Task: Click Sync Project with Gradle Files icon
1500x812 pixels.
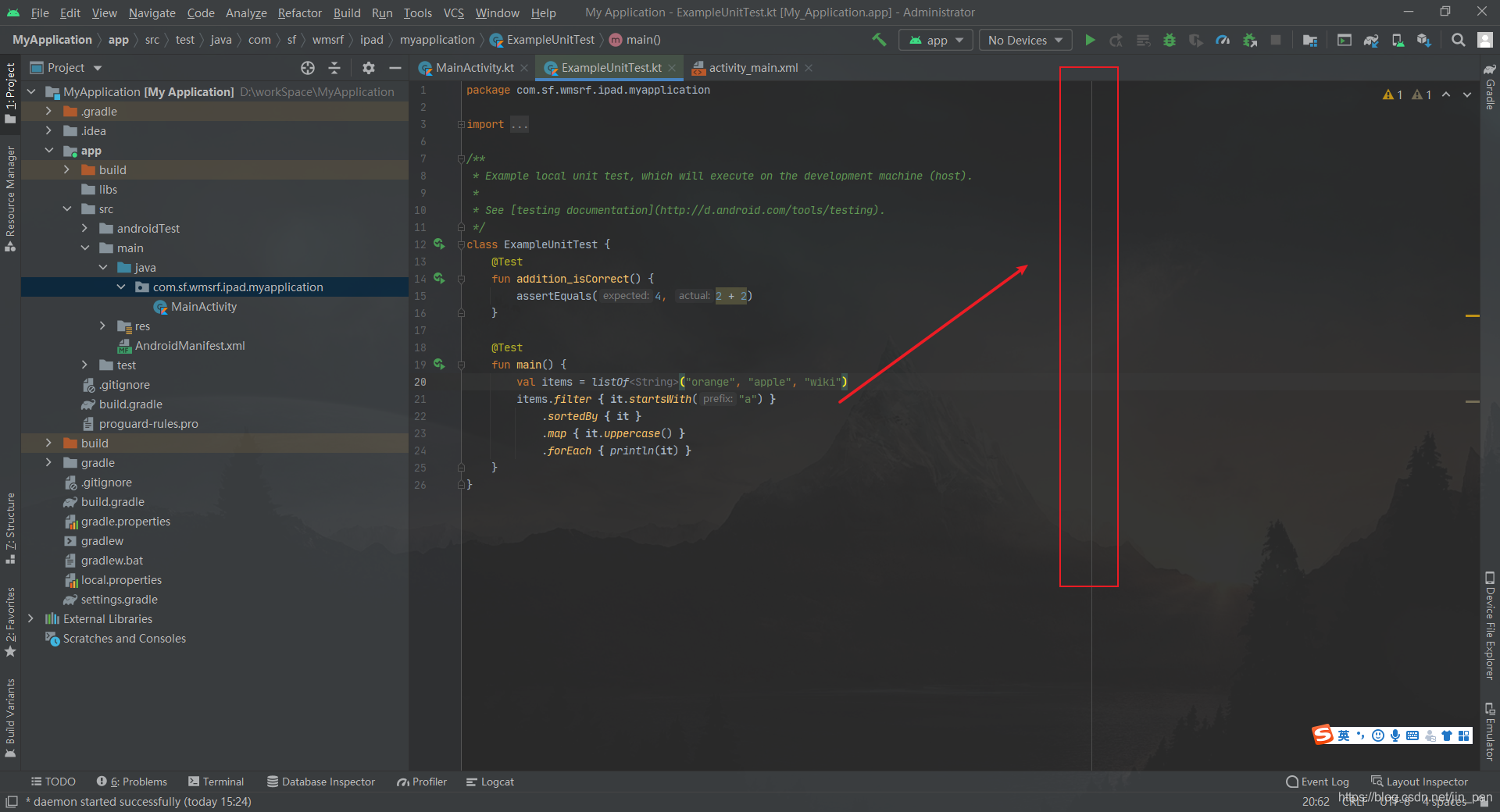Action: tap(1371, 40)
